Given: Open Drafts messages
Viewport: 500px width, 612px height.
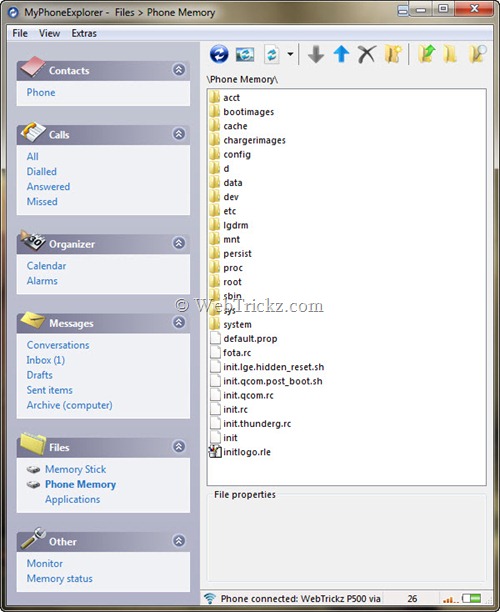Looking at the screenshot, I should pos(39,375).
